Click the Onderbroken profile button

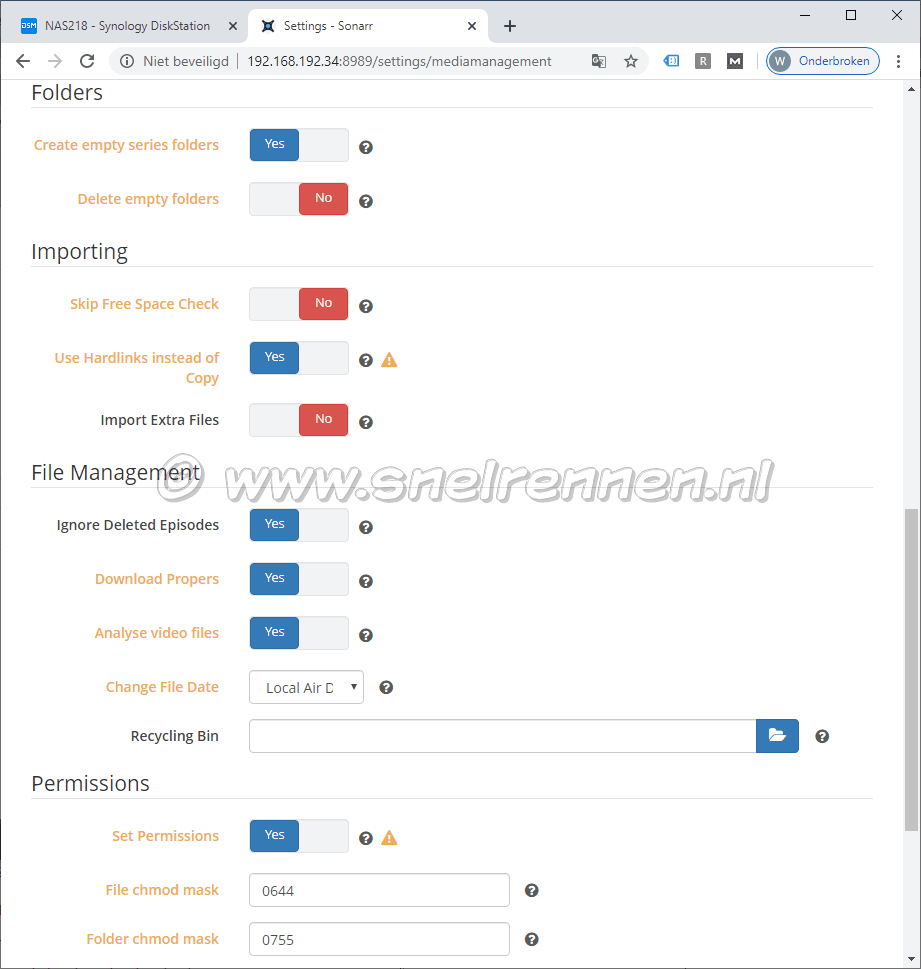[x=823, y=61]
